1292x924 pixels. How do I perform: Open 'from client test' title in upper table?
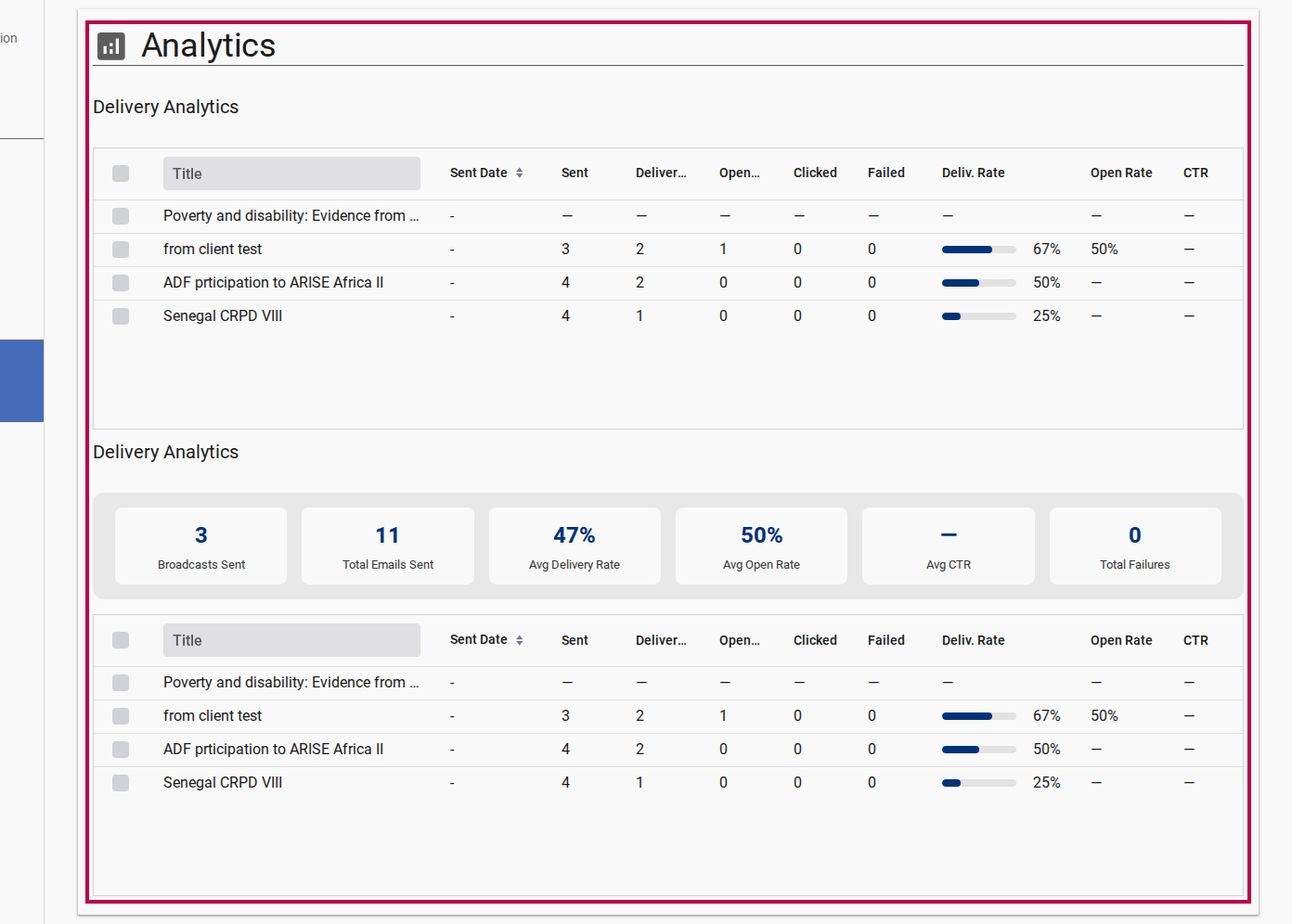213,250
